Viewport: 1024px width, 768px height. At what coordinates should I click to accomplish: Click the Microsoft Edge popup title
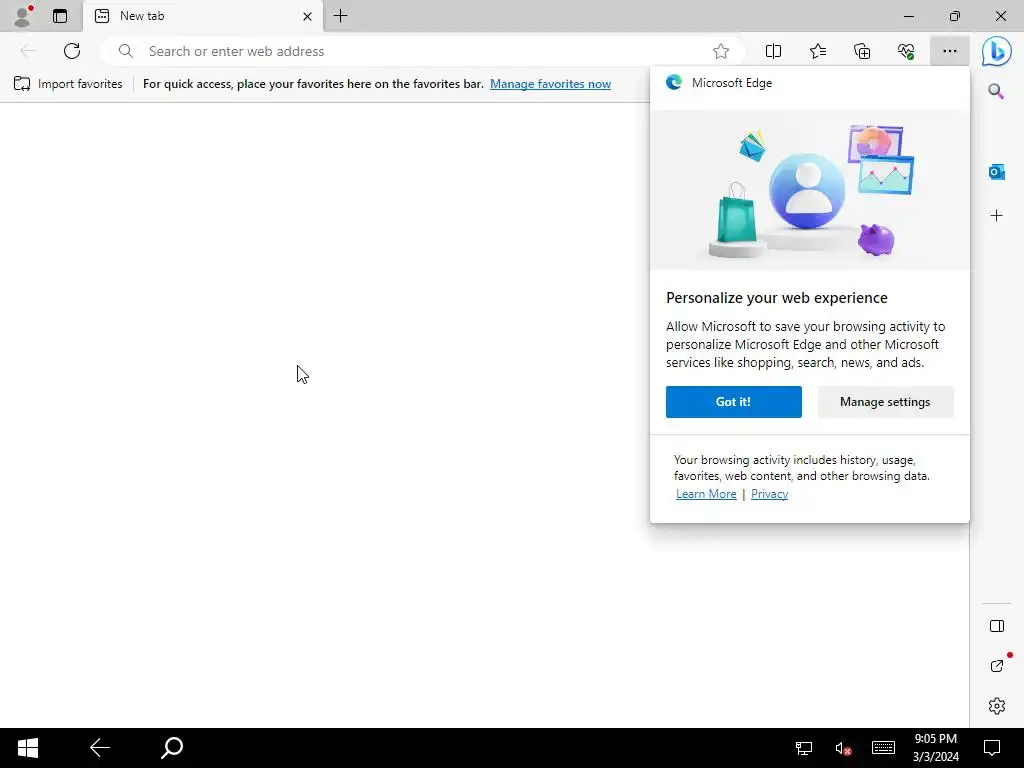(x=731, y=83)
